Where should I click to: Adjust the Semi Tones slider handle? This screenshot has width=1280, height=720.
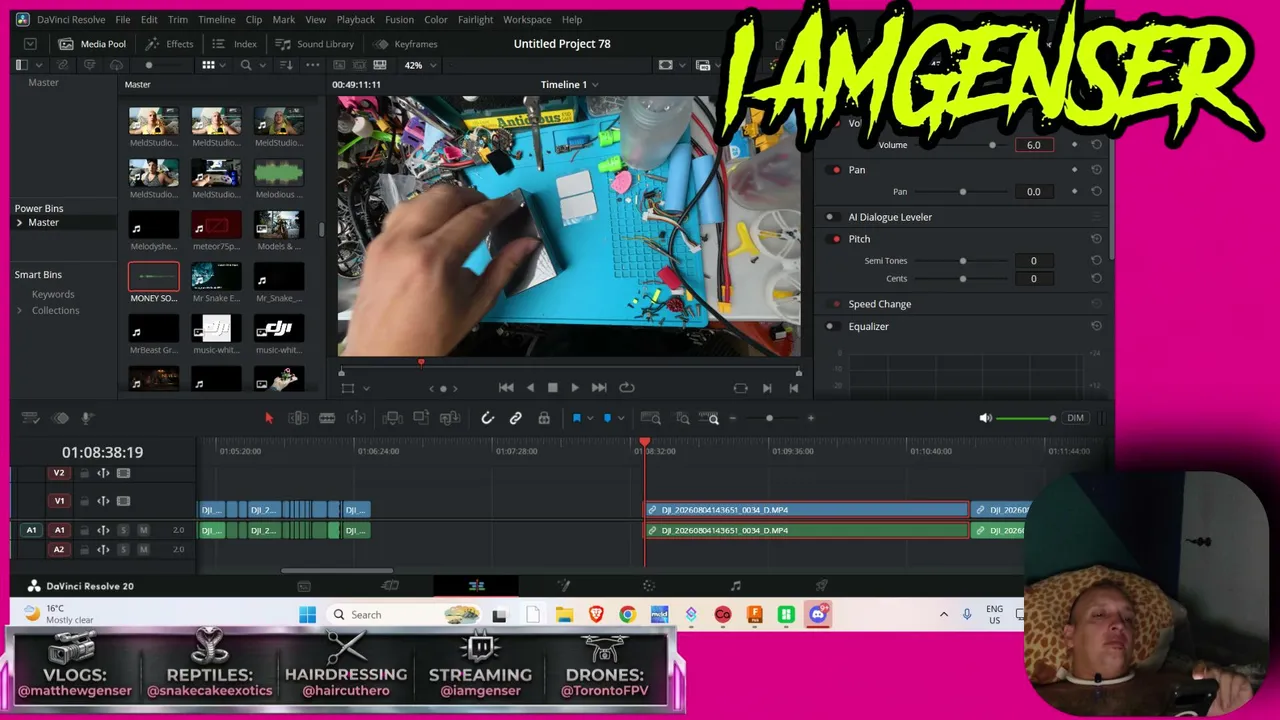963,261
